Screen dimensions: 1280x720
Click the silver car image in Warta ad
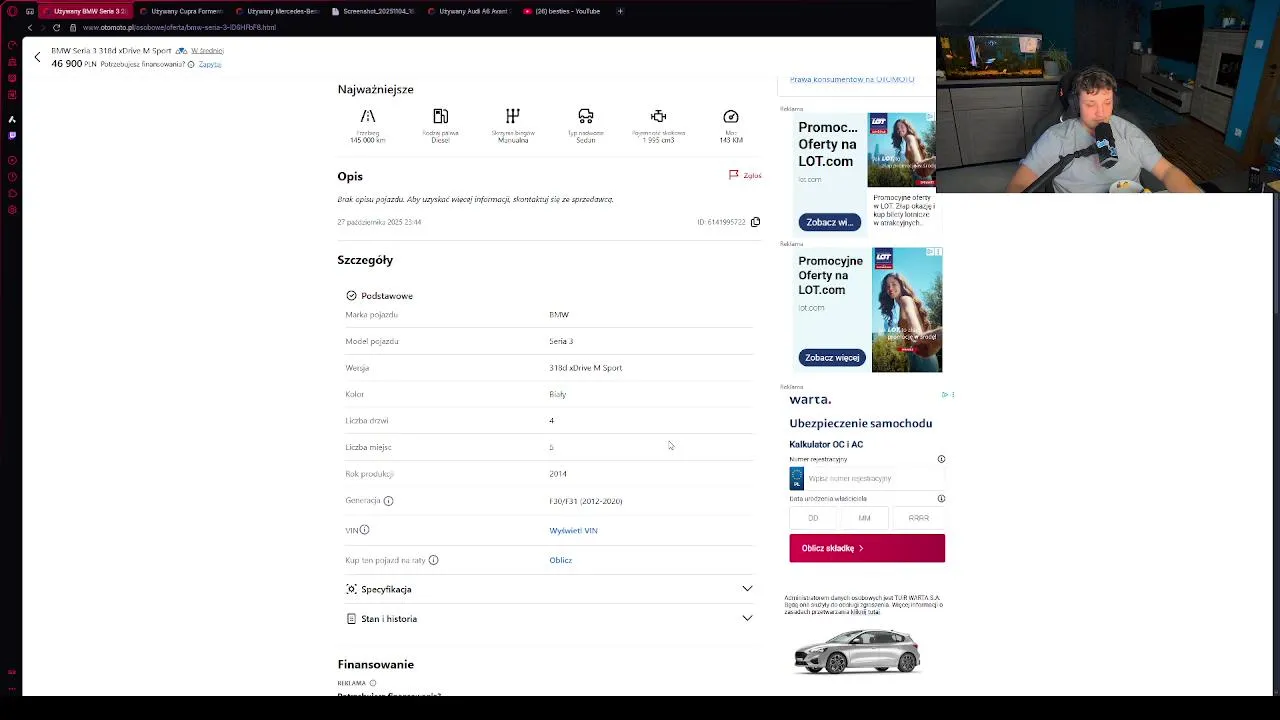point(857,650)
